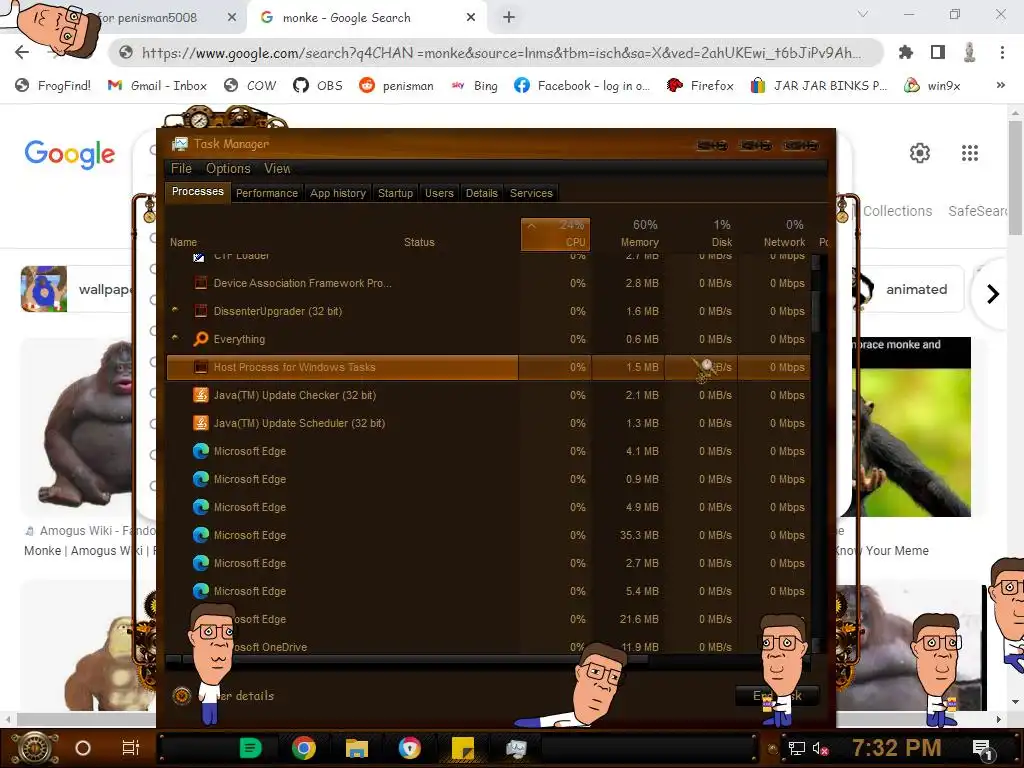Sort processes by Name column header
Screen dimensions: 1024x768
pos(184,242)
